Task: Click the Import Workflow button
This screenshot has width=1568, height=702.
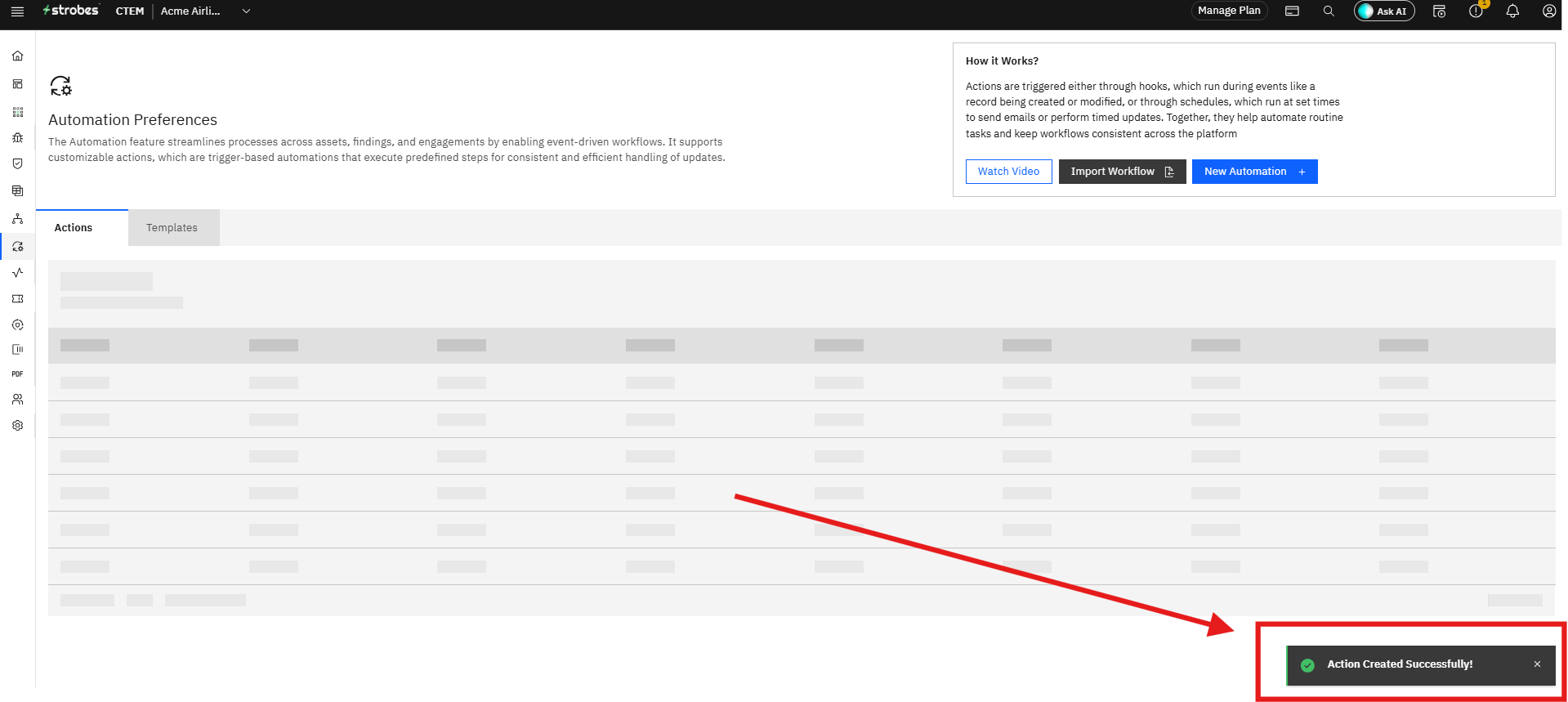Action: click(1122, 172)
